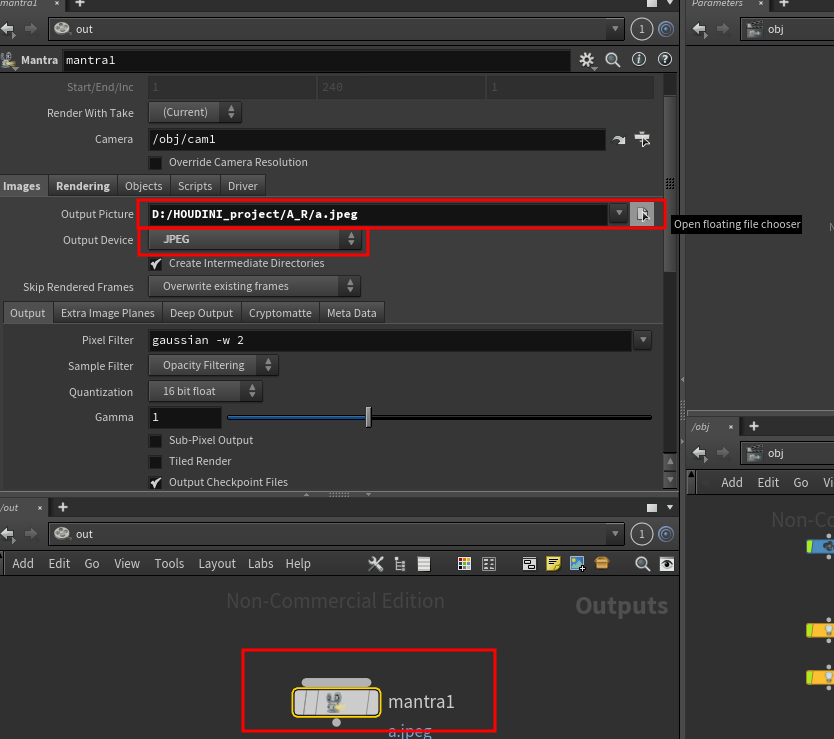
Task: Switch to the Rendering tab
Action: point(83,186)
